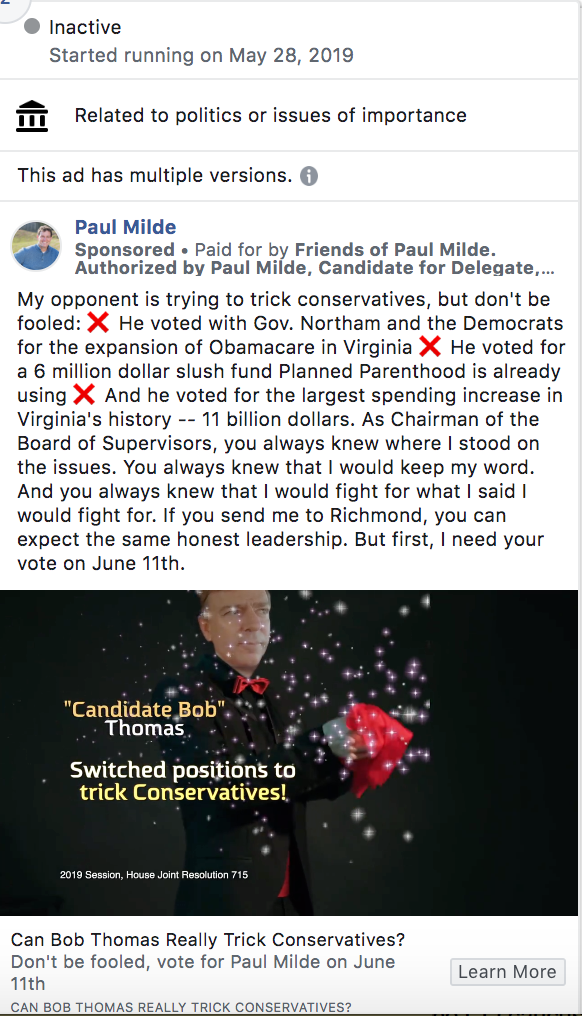Screen dimensions: 582x1016
Task: Click the red X before "And he voted"
Action: click(84, 395)
